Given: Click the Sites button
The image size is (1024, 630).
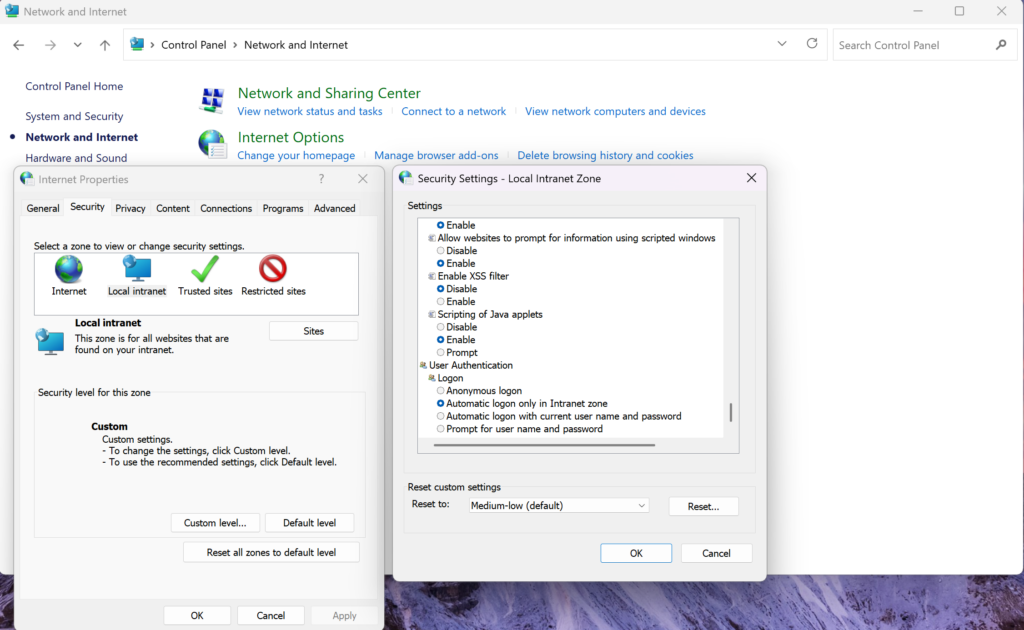Looking at the screenshot, I should [x=313, y=331].
